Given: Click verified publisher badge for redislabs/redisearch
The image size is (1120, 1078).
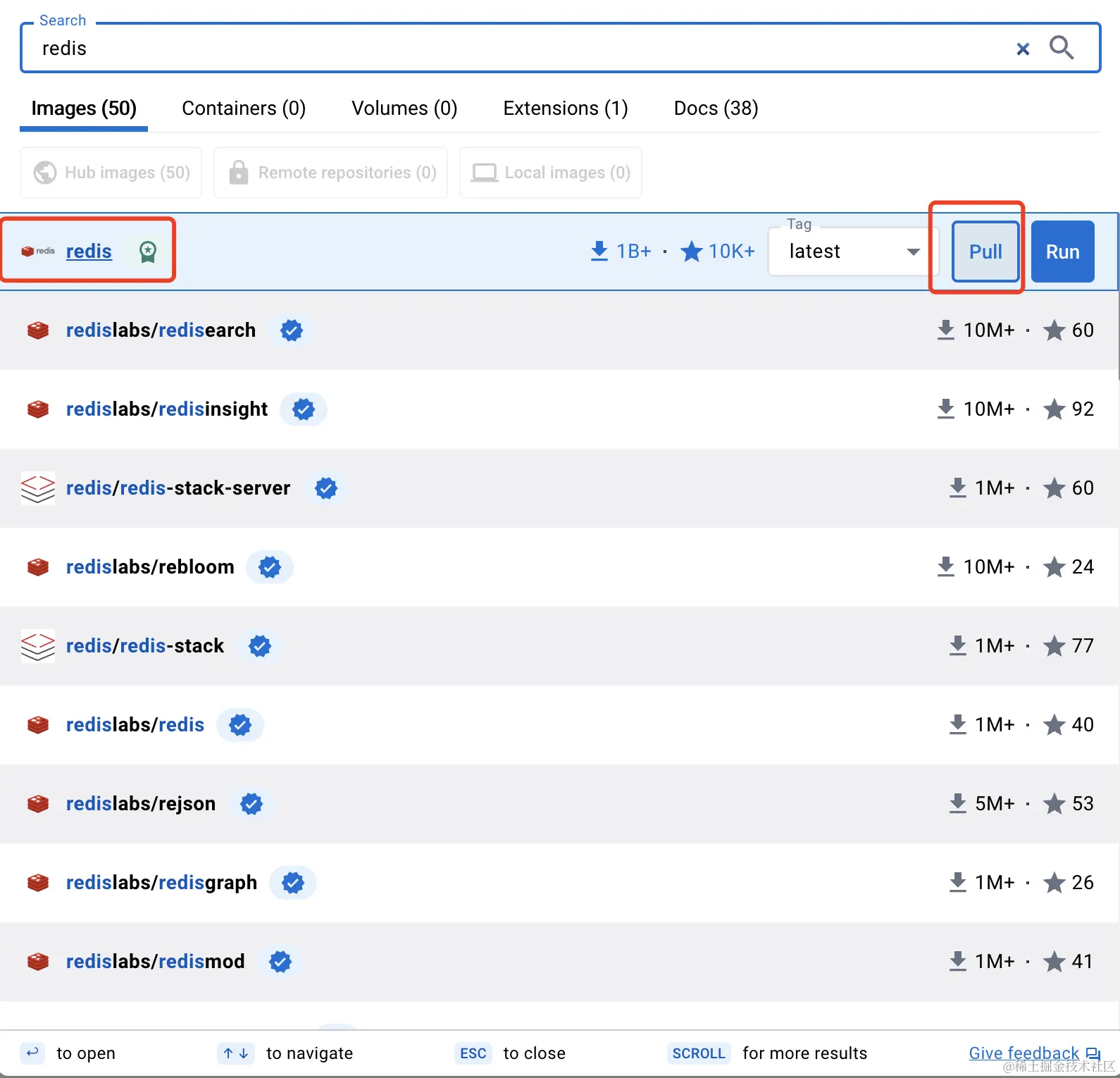Looking at the screenshot, I should [x=292, y=330].
